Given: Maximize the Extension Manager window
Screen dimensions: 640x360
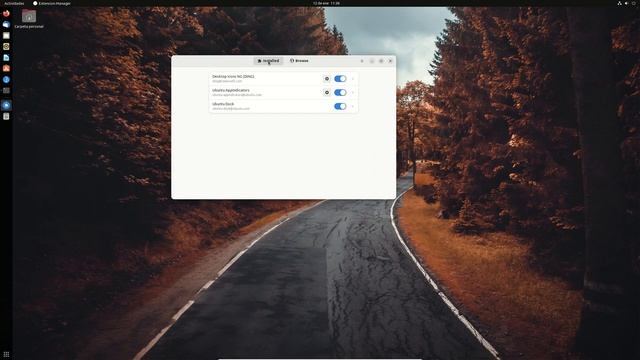Looking at the screenshot, I should click(x=381, y=61).
